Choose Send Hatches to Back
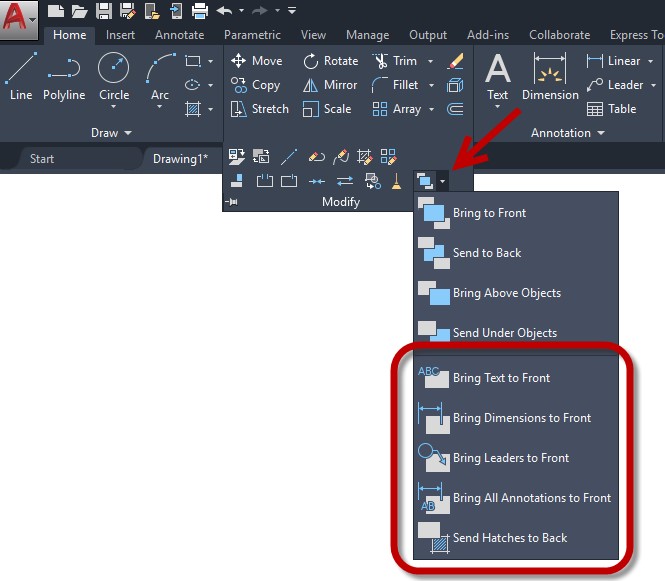The image size is (665, 581). pos(516,538)
